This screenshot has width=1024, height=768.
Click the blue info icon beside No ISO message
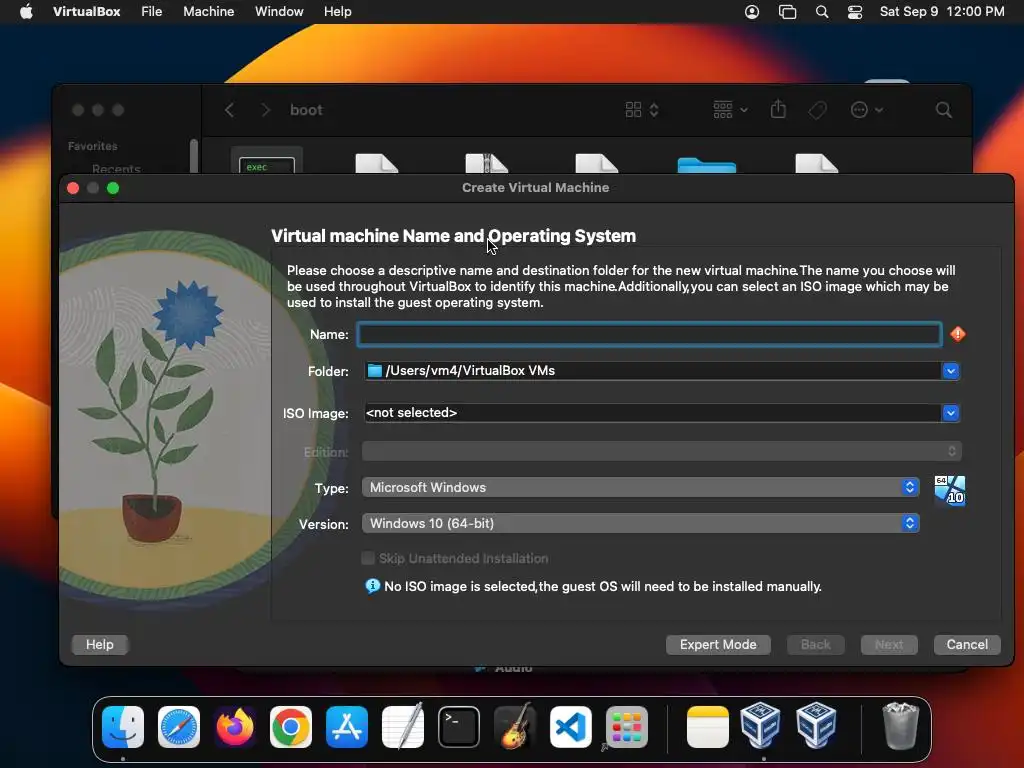point(372,586)
